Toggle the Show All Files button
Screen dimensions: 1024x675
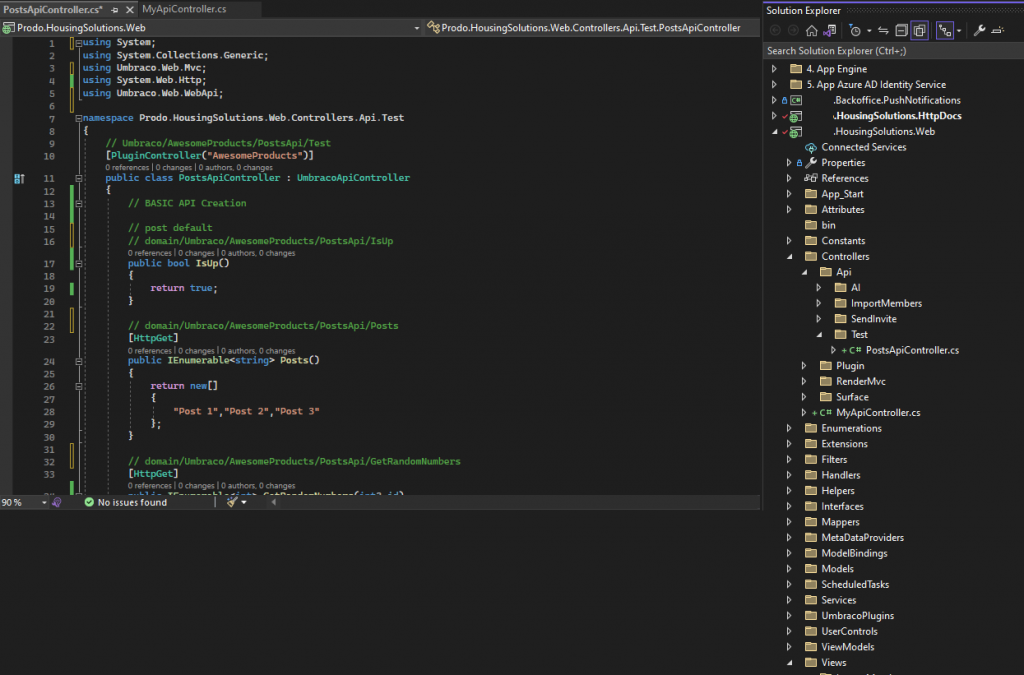click(920, 31)
